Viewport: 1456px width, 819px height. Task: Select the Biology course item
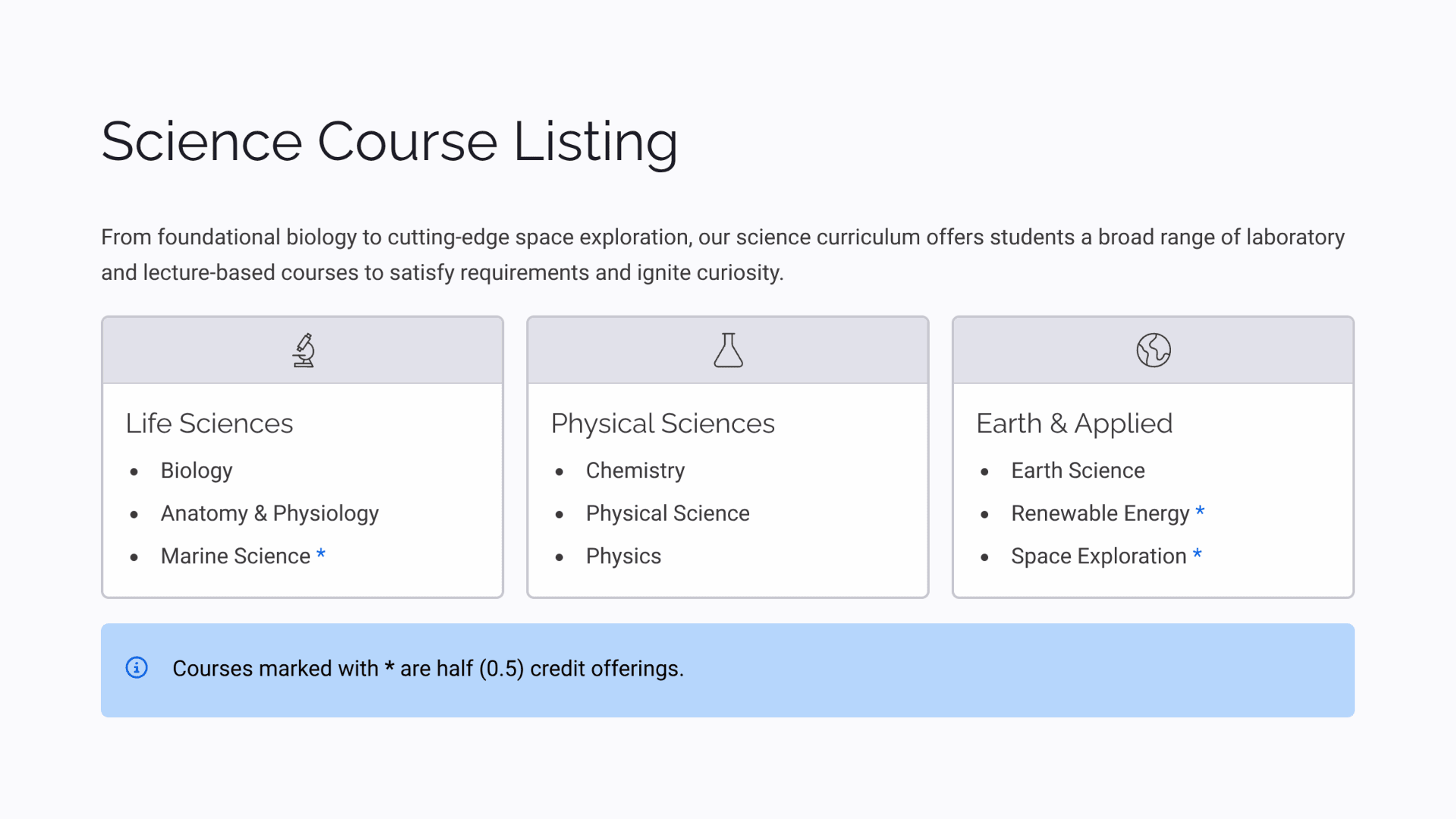196,471
